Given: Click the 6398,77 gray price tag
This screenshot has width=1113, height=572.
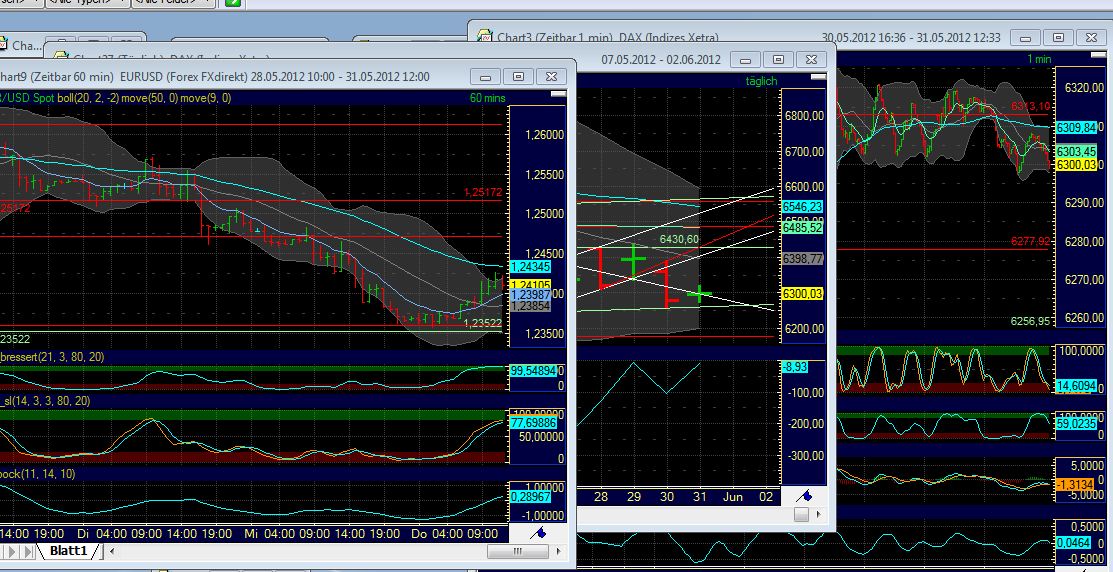Looking at the screenshot, I should tap(802, 259).
